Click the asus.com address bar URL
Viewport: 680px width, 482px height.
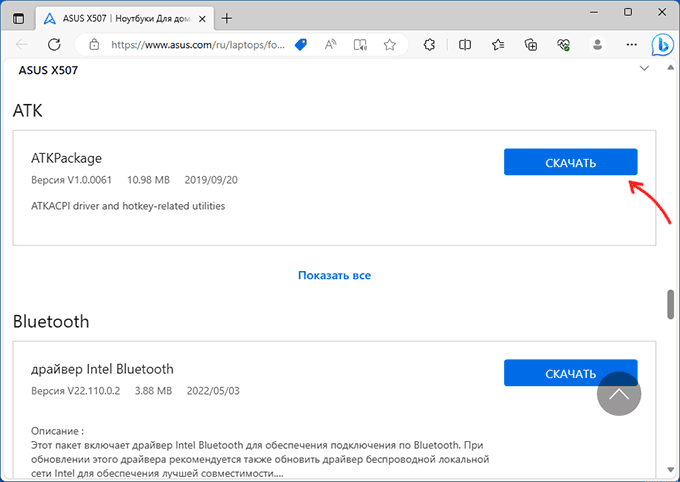pos(198,44)
